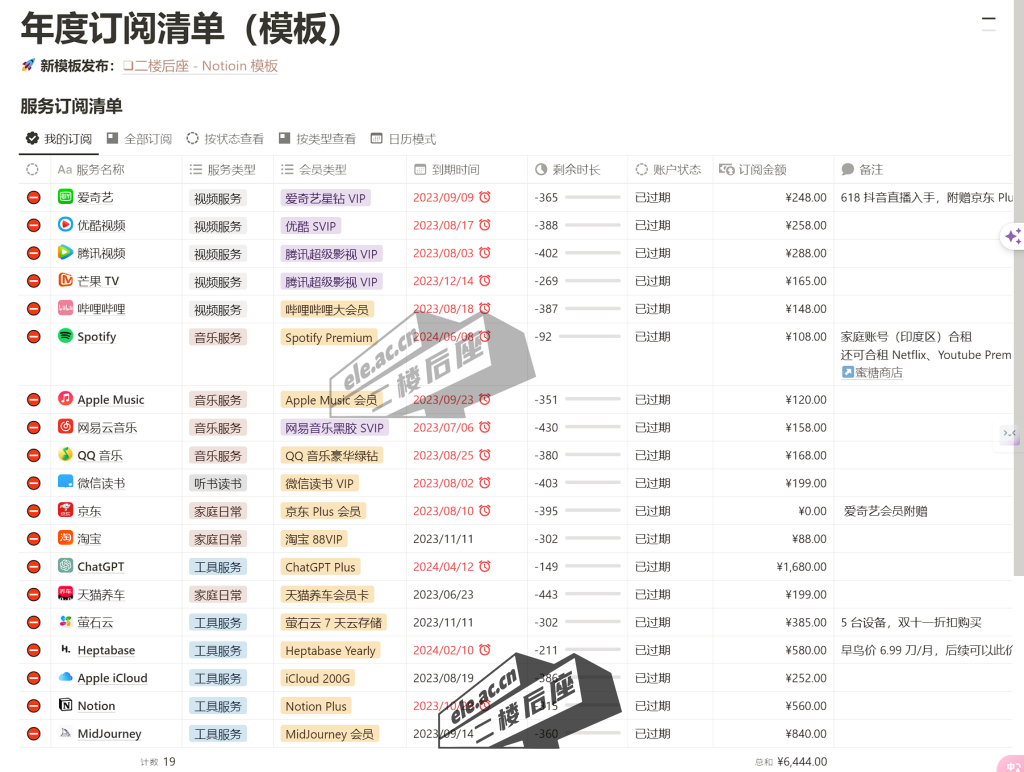Click the Spotify logo icon

pos(65,336)
